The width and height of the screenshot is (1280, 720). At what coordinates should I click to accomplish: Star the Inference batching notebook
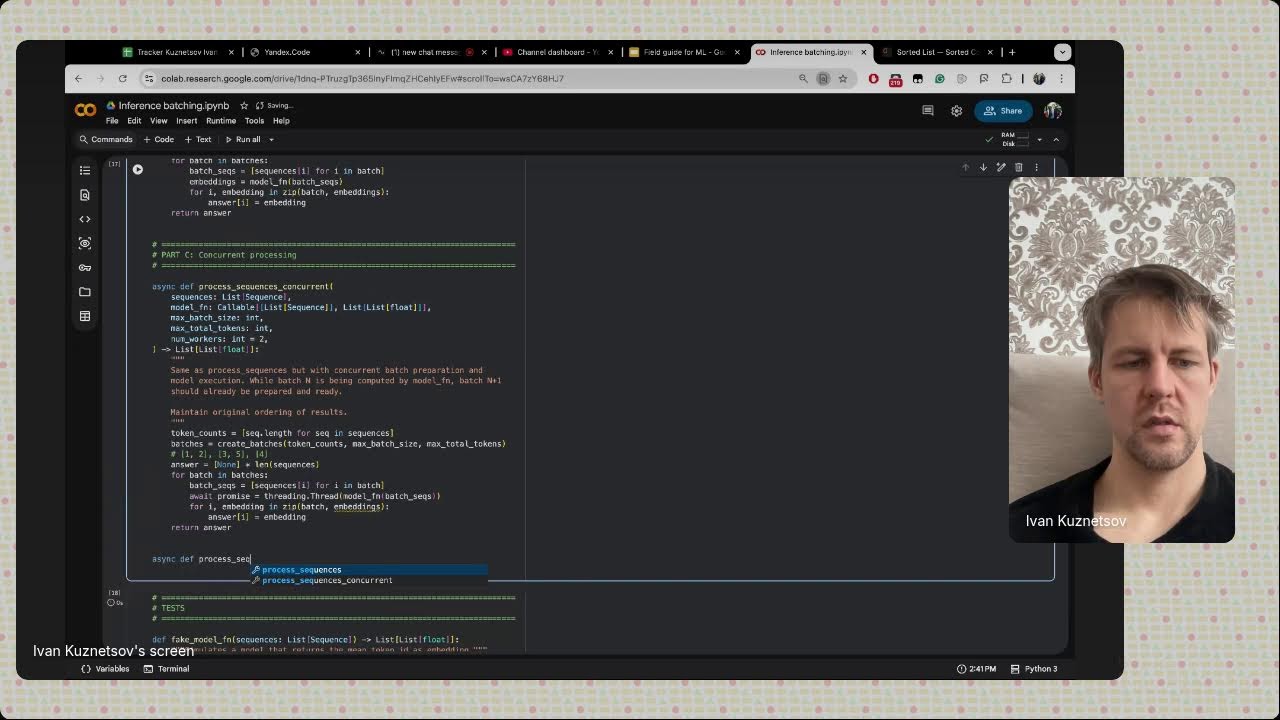[x=244, y=105]
